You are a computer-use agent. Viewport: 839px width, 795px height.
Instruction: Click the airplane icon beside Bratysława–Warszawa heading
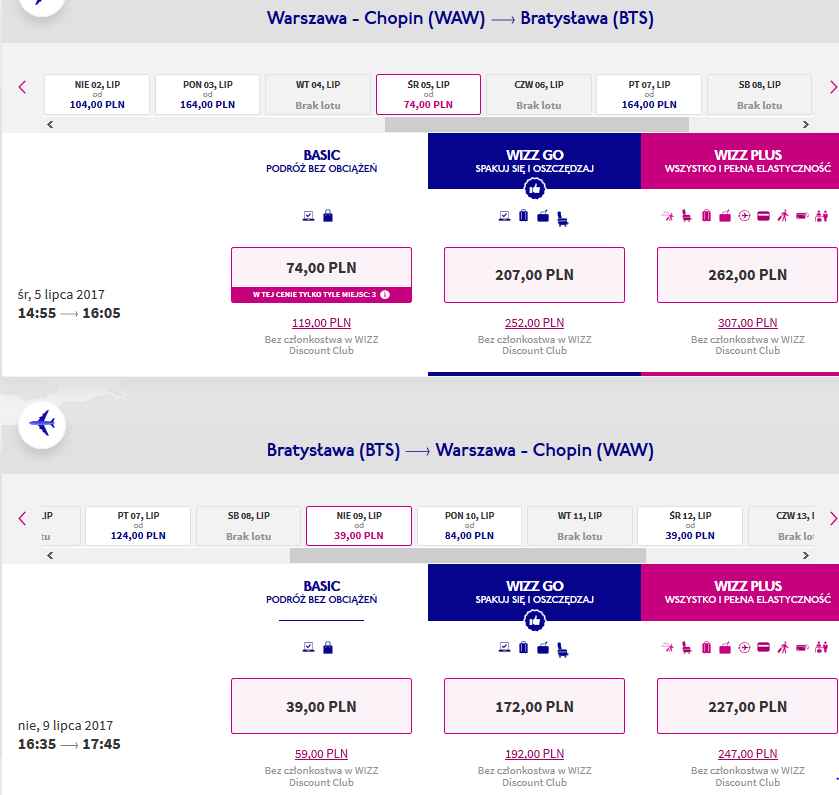42,424
